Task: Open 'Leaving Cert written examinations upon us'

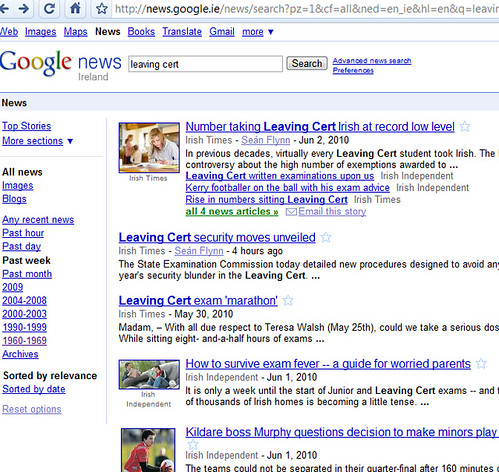Action: click(x=280, y=176)
